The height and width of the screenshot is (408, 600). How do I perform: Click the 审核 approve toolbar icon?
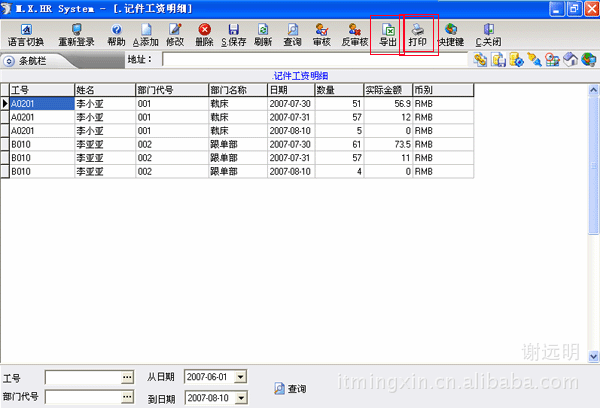322,35
